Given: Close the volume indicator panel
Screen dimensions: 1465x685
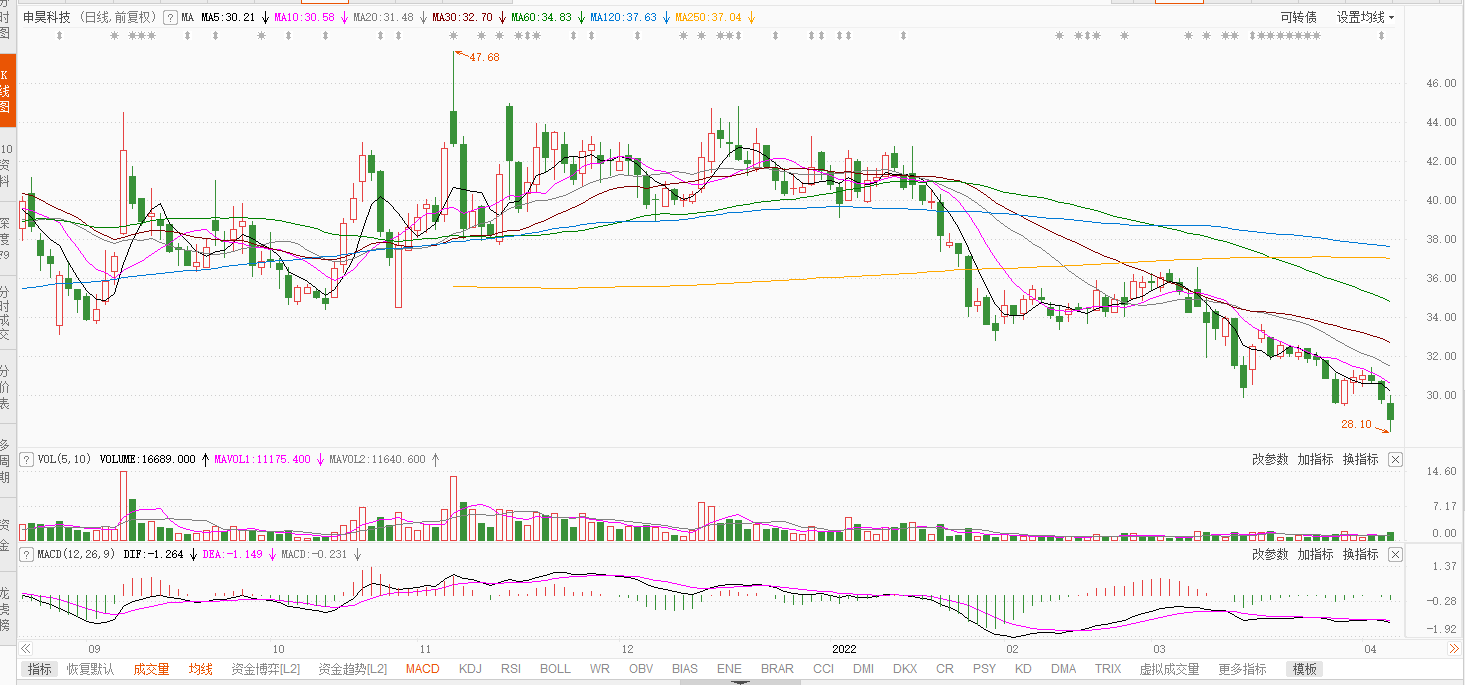Looking at the screenshot, I should coord(1396,460).
